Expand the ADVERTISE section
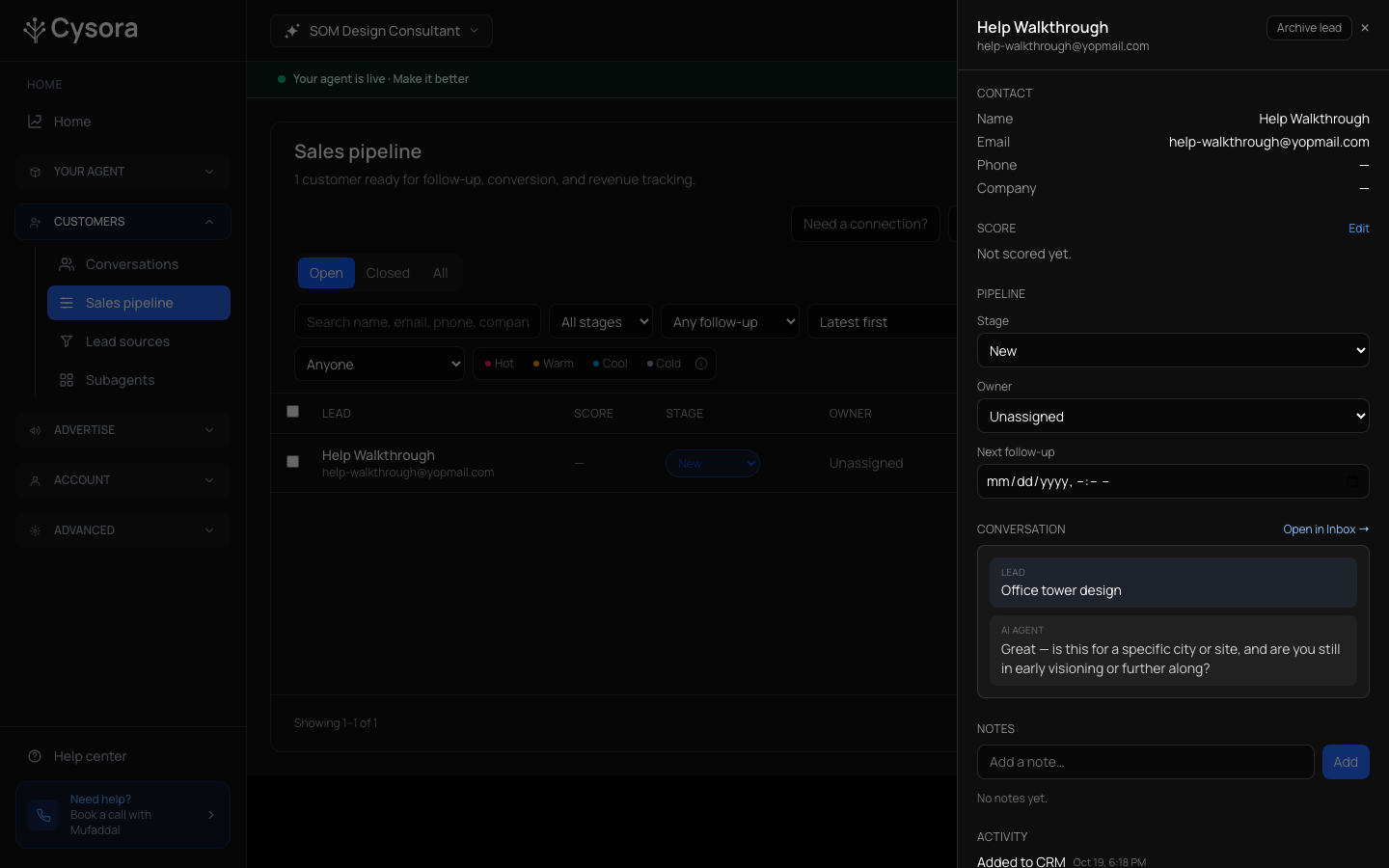The image size is (1389, 868). tap(123, 430)
